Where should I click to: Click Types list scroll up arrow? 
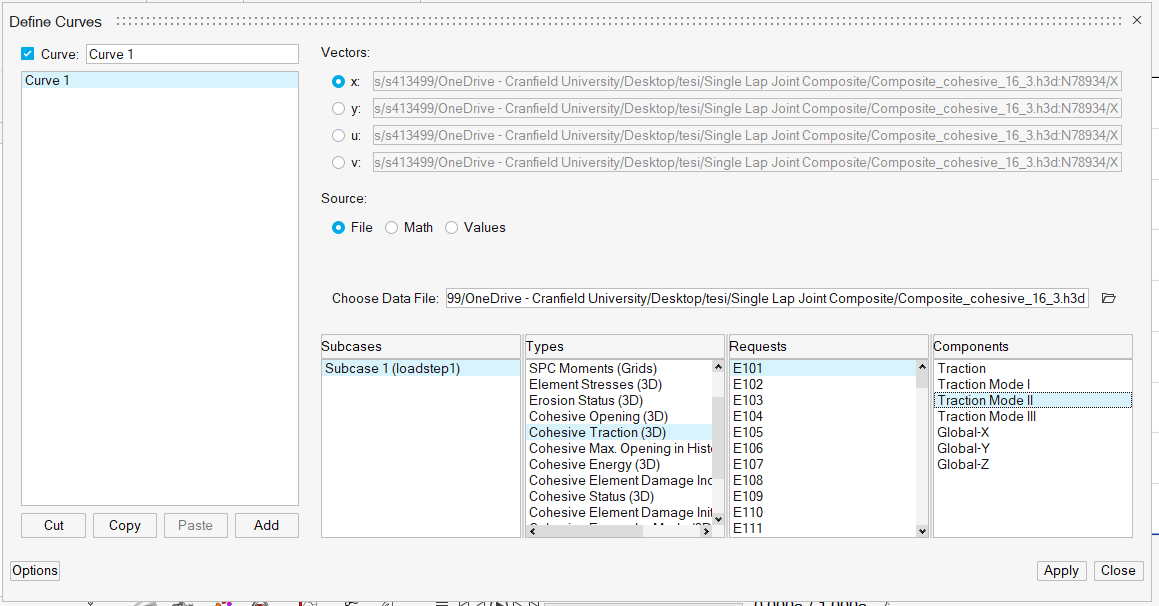(718, 367)
